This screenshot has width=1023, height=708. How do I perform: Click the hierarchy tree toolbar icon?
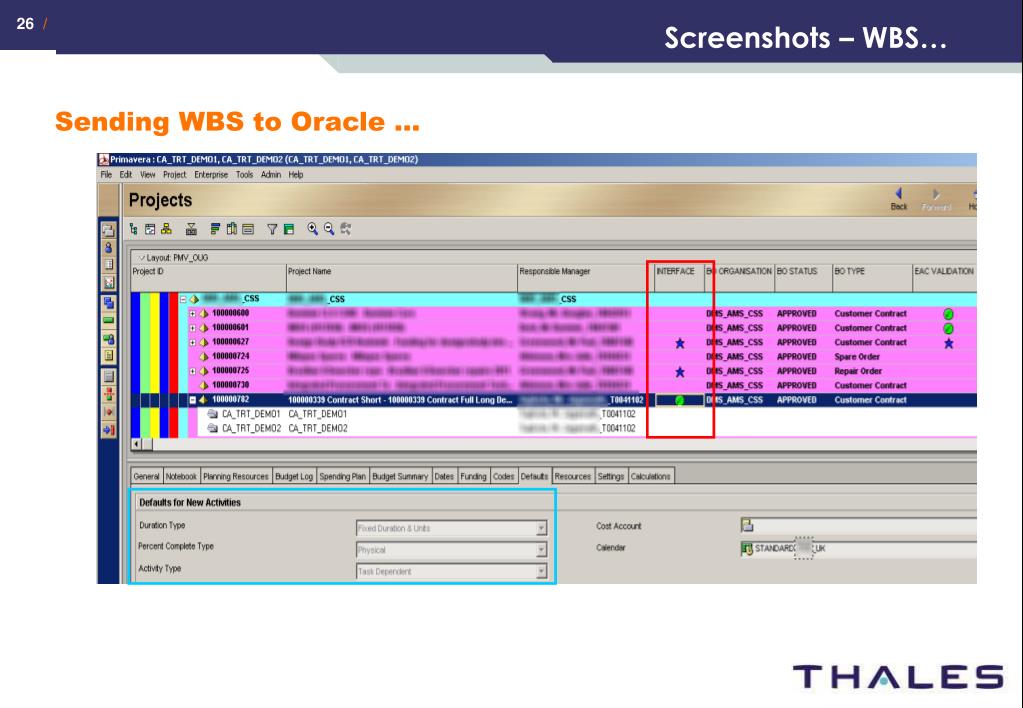(x=134, y=229)
